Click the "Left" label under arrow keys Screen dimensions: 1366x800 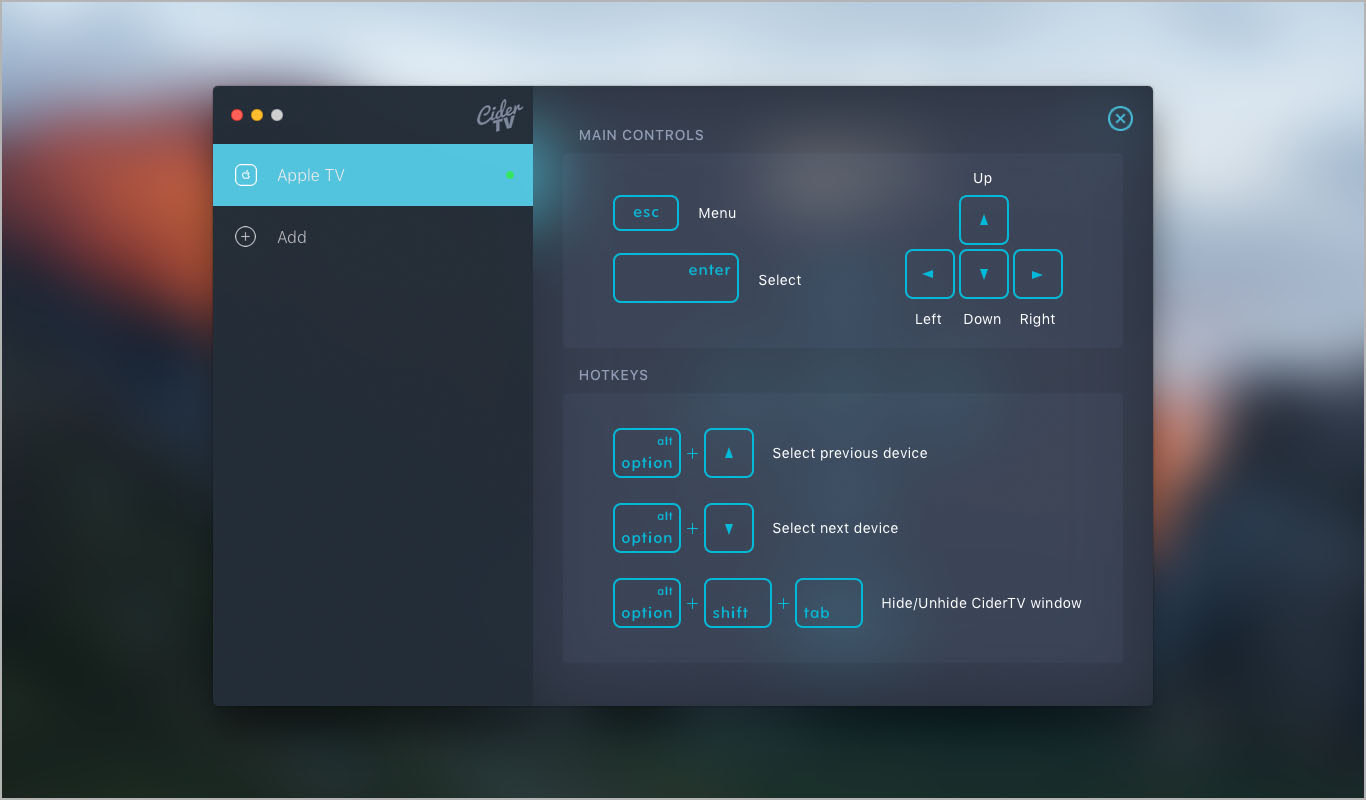click(x=929, y=319)
